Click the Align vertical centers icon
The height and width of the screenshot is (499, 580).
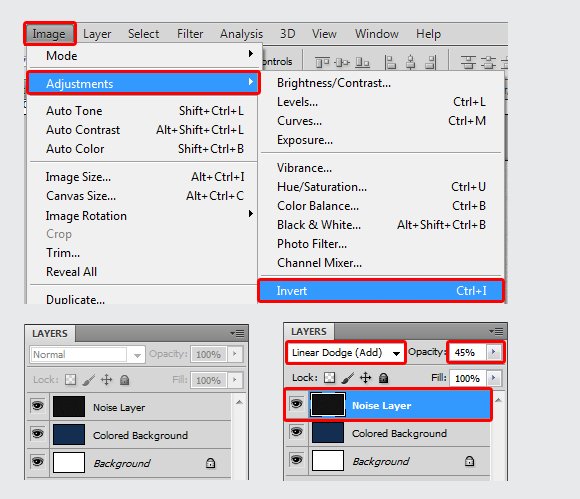[x=342, y=63]
